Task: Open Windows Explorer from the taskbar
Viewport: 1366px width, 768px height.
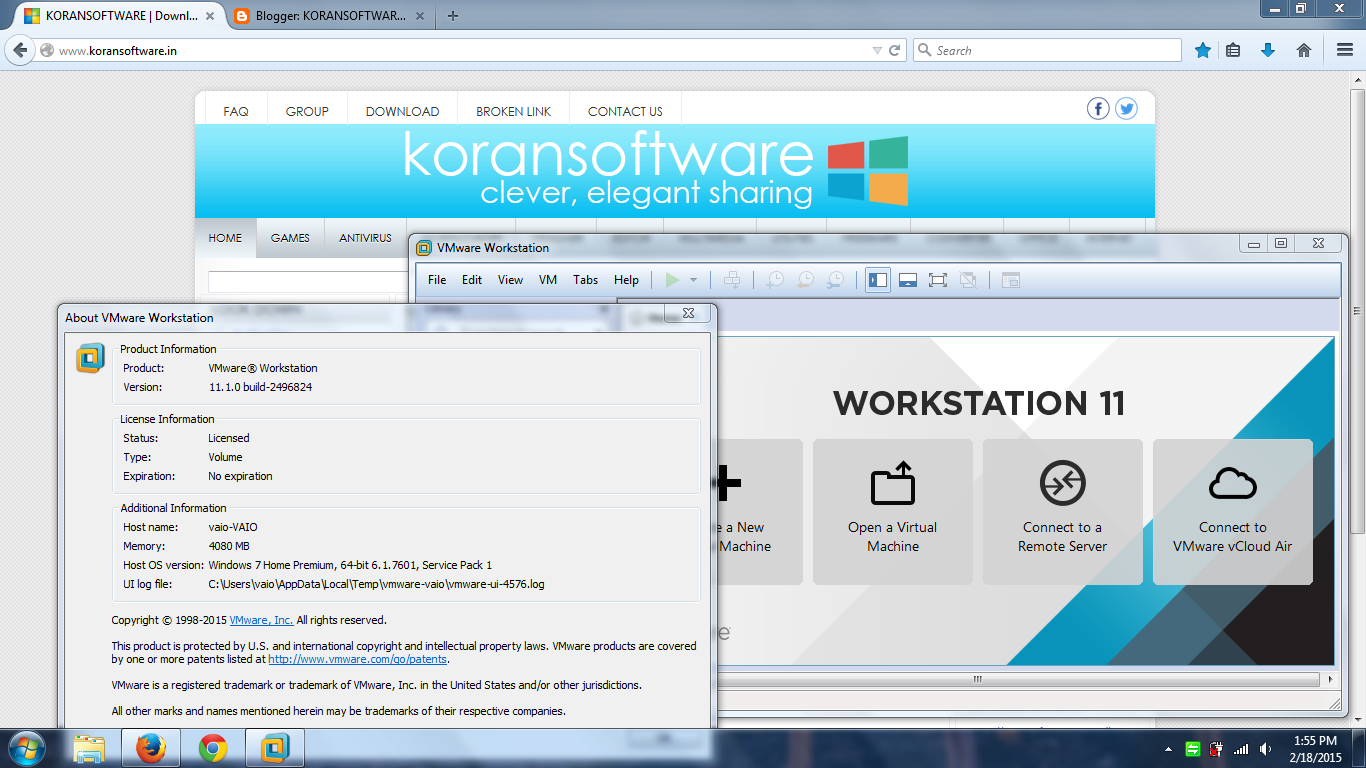Action: click(90, 748)
